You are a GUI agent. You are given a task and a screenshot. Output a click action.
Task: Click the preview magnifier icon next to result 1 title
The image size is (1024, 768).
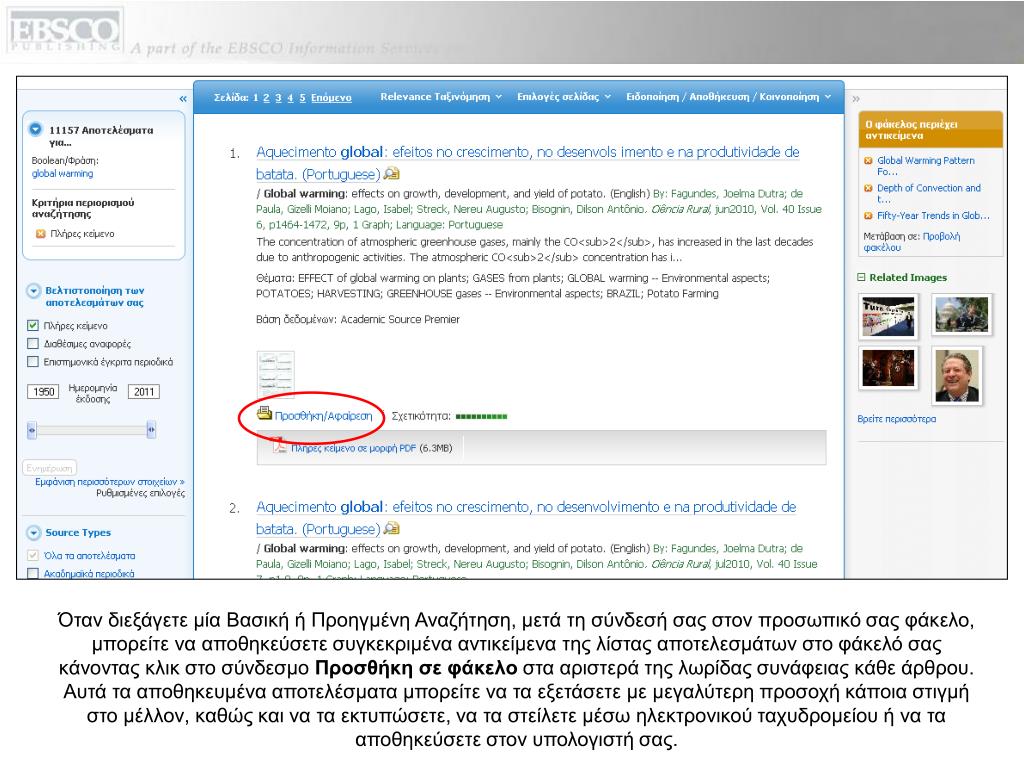[391, 174]
